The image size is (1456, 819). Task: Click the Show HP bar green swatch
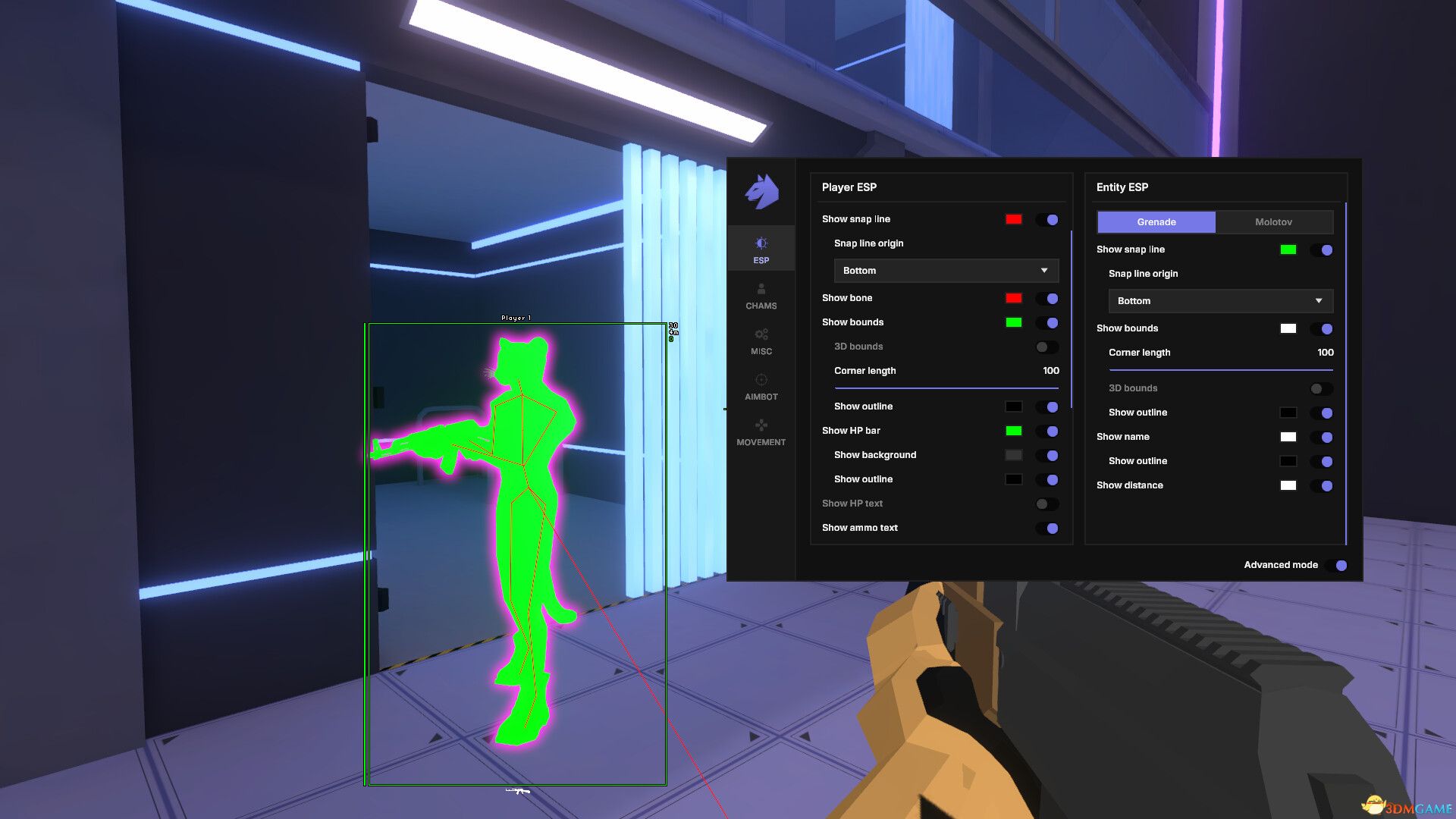[x=1013, y=431]
